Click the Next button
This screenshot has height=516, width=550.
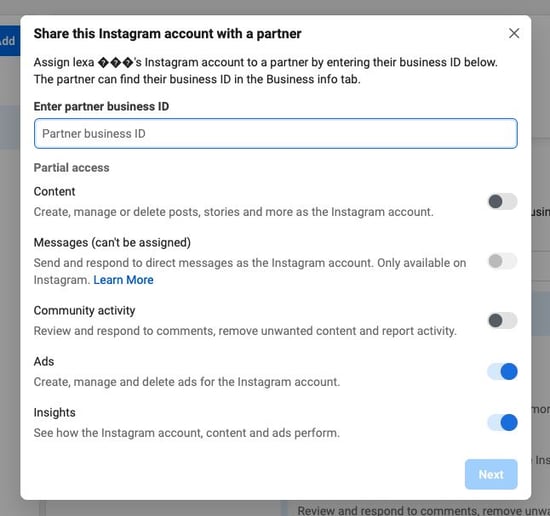point(491,474)
